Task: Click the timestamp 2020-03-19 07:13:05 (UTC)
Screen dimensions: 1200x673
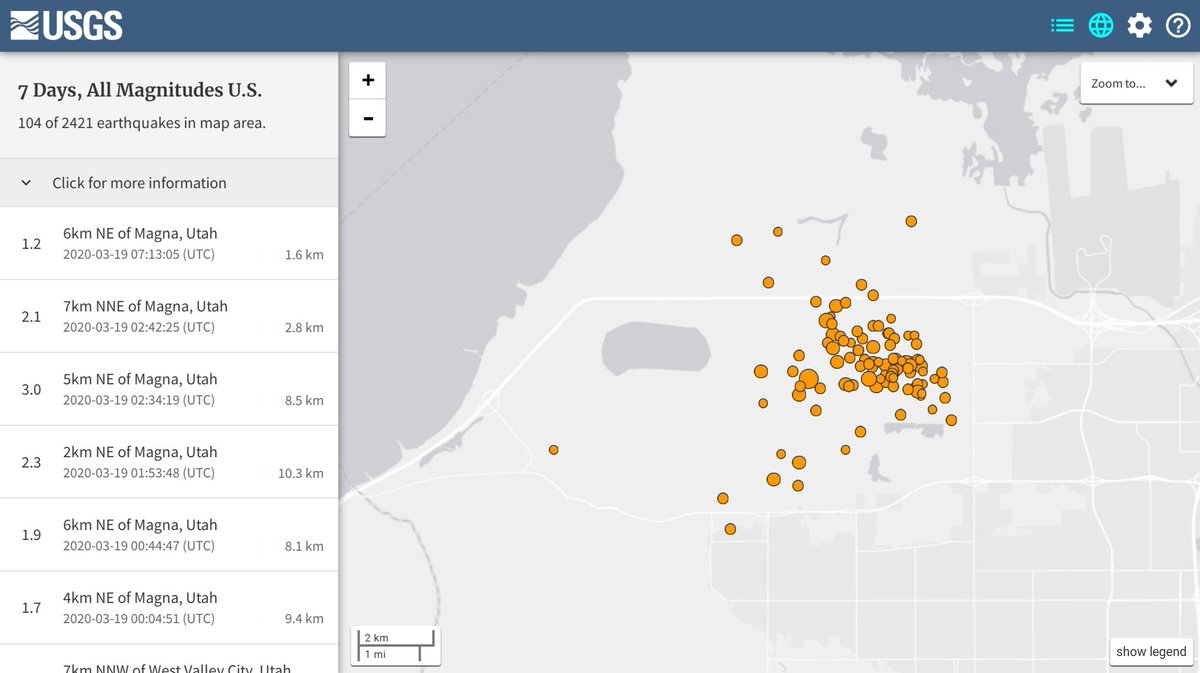Action: pos(138,254)
